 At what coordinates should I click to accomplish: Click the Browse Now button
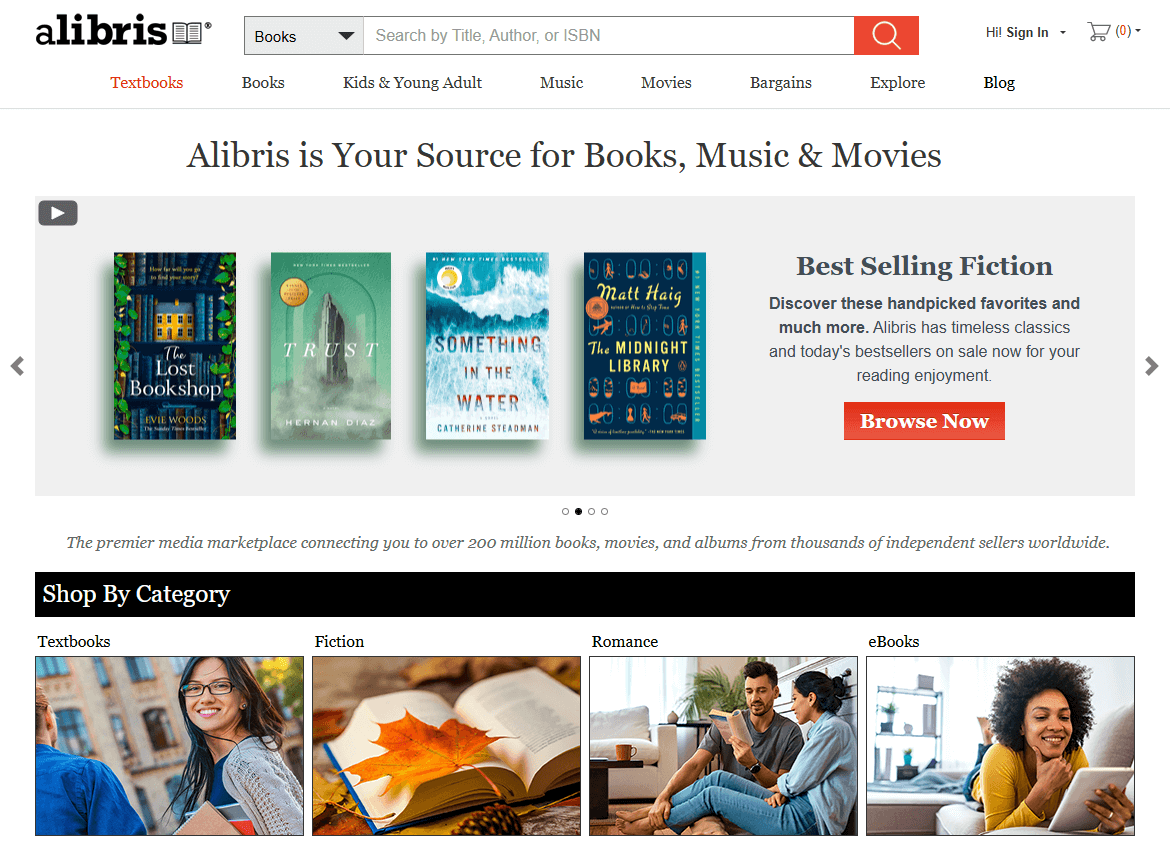tap(924, 421)
